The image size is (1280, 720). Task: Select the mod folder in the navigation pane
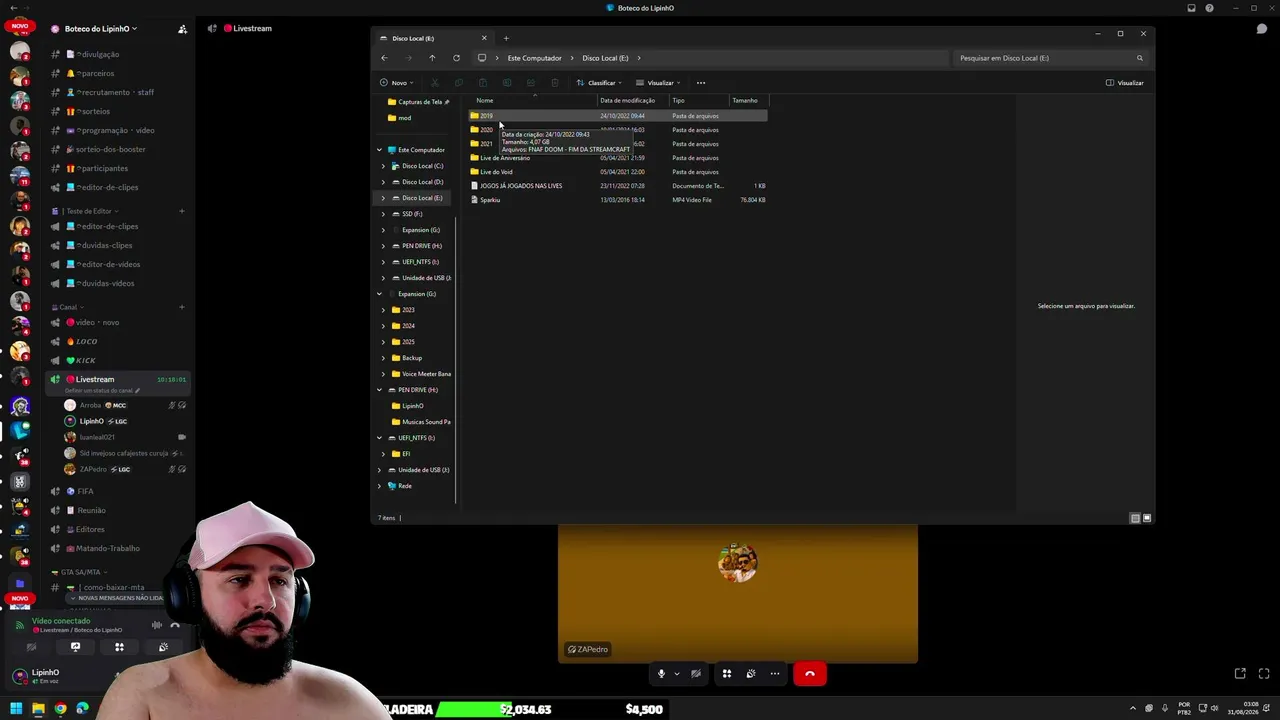[399, 118]
